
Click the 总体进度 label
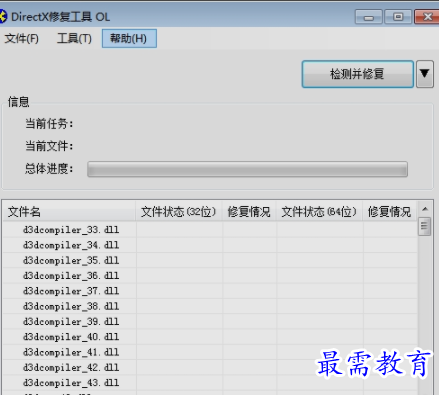49,169
